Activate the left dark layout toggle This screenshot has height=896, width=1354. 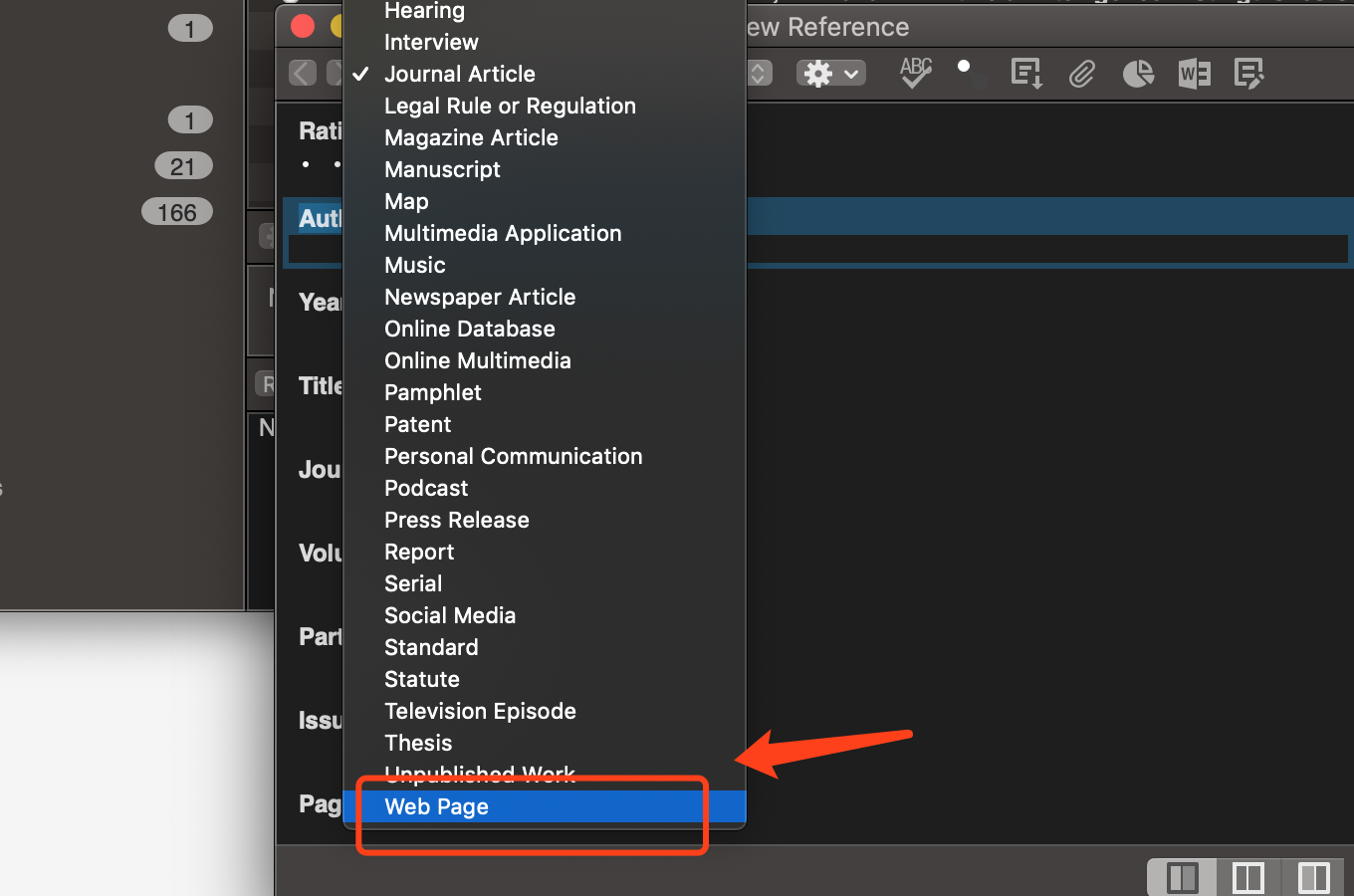click(x=1181, y=877)
